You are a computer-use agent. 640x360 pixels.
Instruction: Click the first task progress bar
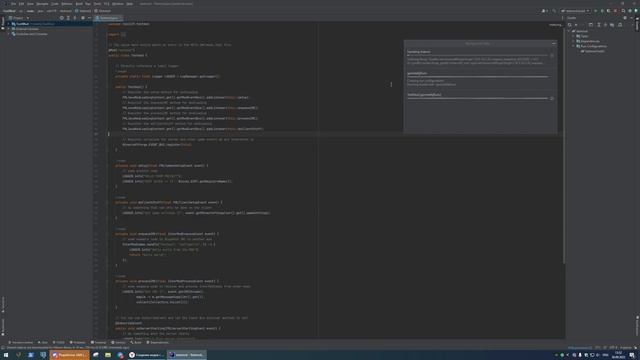[477, 56]
